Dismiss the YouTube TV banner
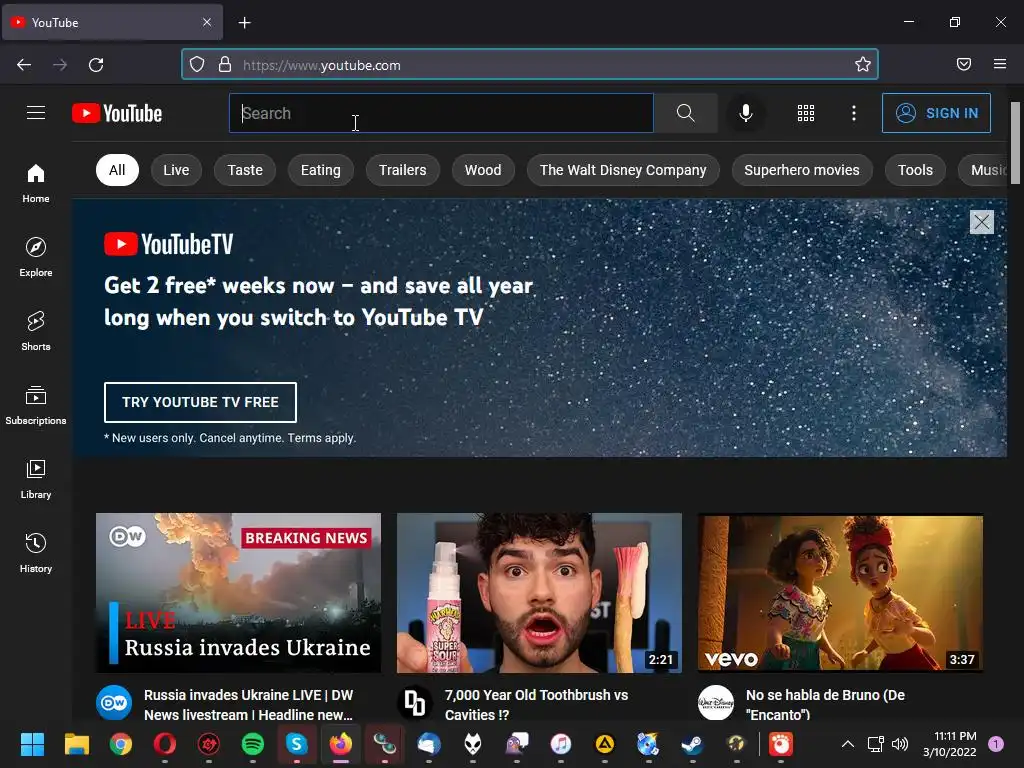 coord(982,222)
